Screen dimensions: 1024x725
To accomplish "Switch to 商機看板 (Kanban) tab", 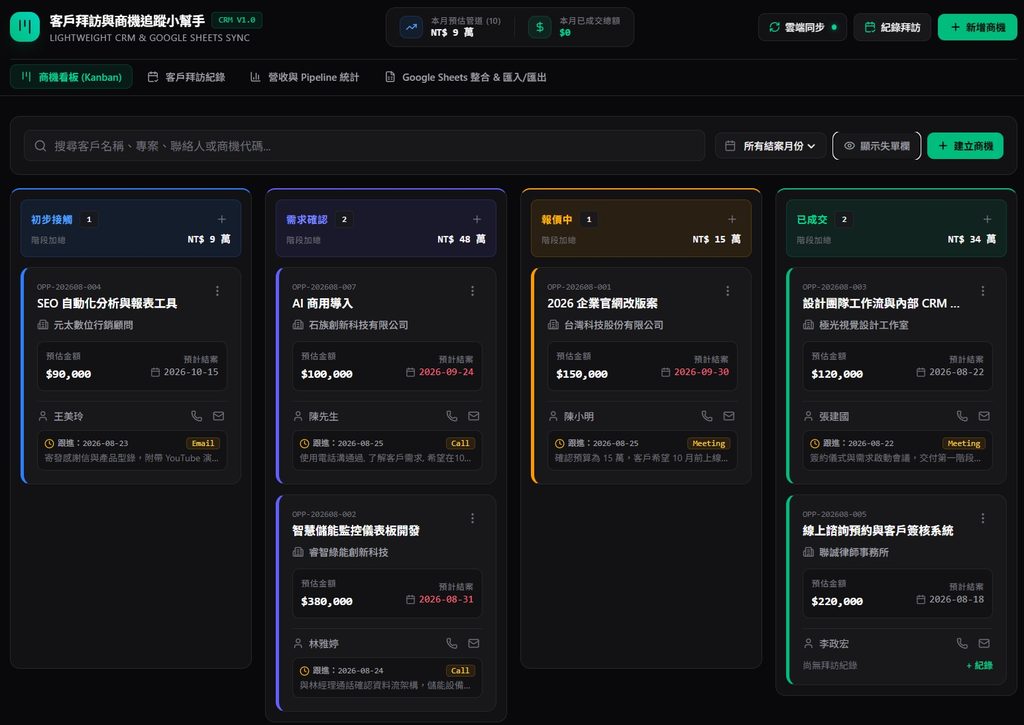I will (x=71, y=77).
